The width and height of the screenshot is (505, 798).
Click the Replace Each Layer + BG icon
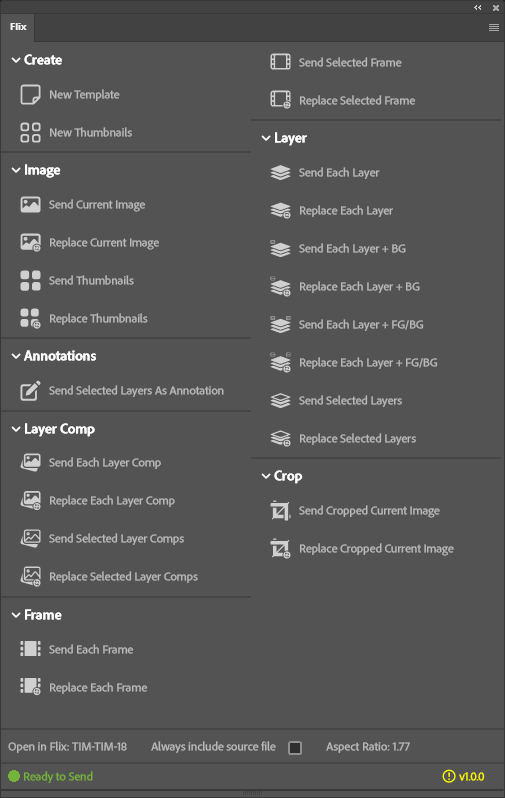(x=280, y=287)
